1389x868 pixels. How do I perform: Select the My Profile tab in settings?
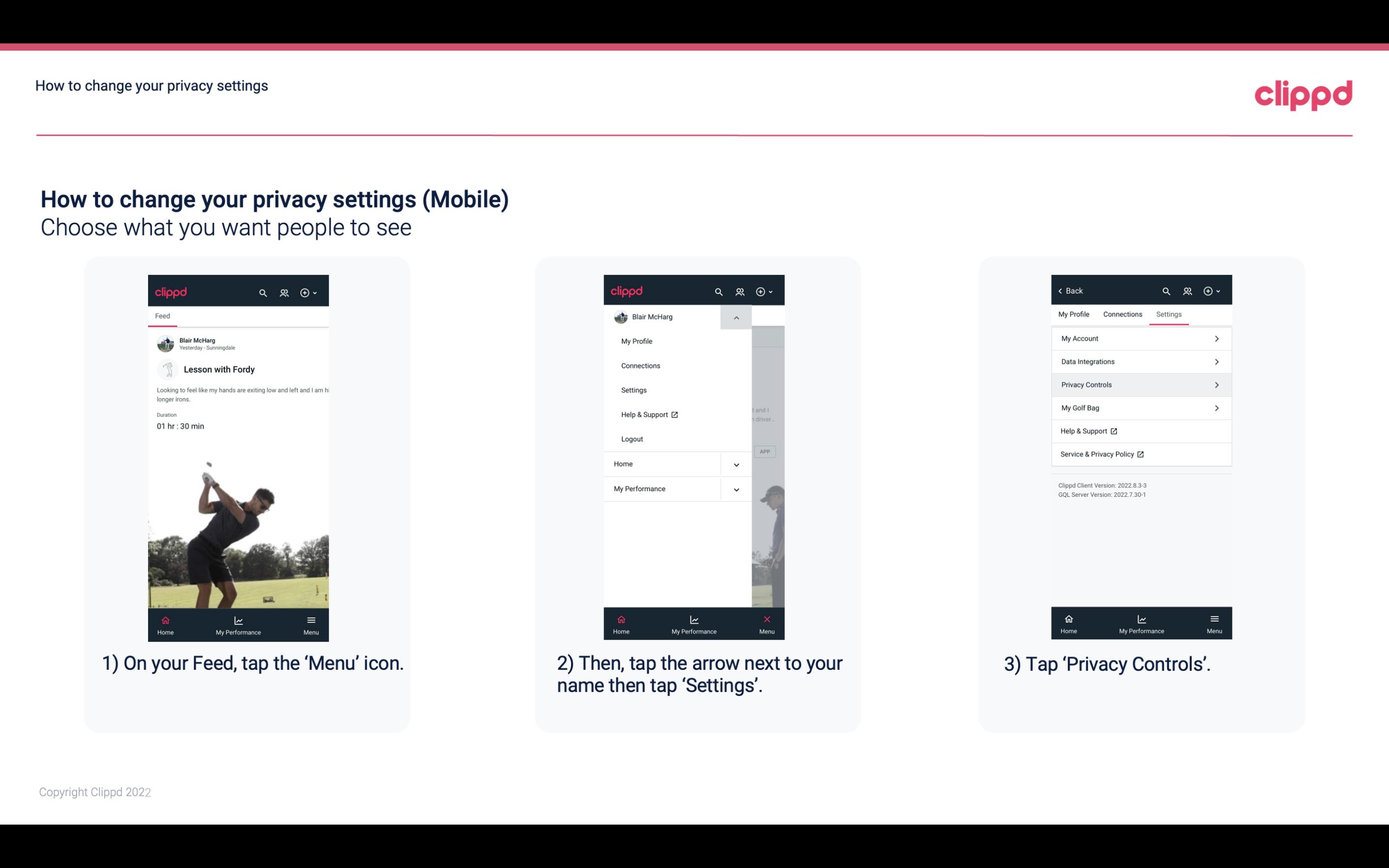[1074, 314]
